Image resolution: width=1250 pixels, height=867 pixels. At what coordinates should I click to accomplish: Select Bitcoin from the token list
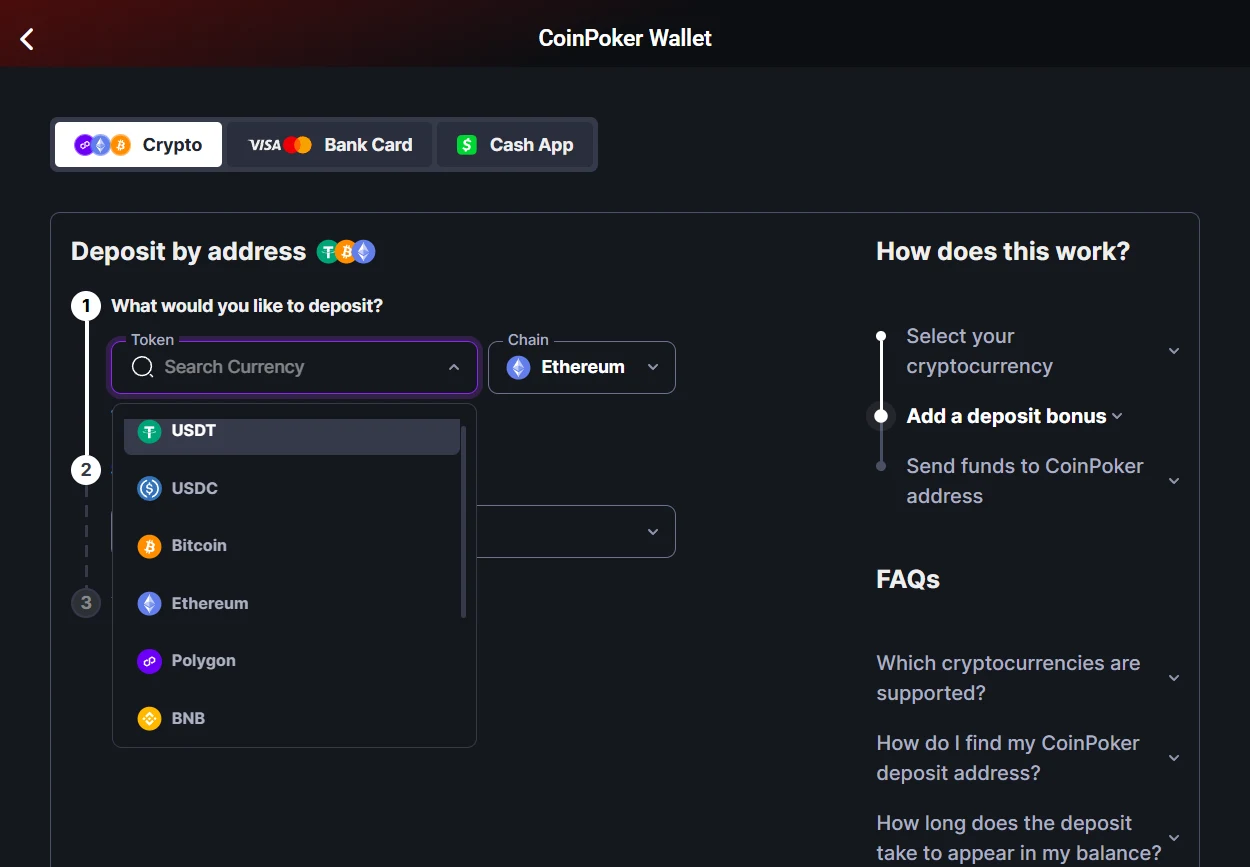coord(292,546)
